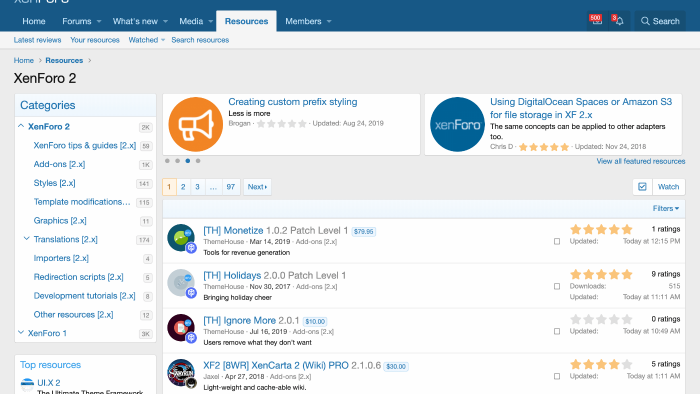Open Development tutorials [2.x] category
The width and height of the screenshot is (700, 394).
click(x=84, y=295)
